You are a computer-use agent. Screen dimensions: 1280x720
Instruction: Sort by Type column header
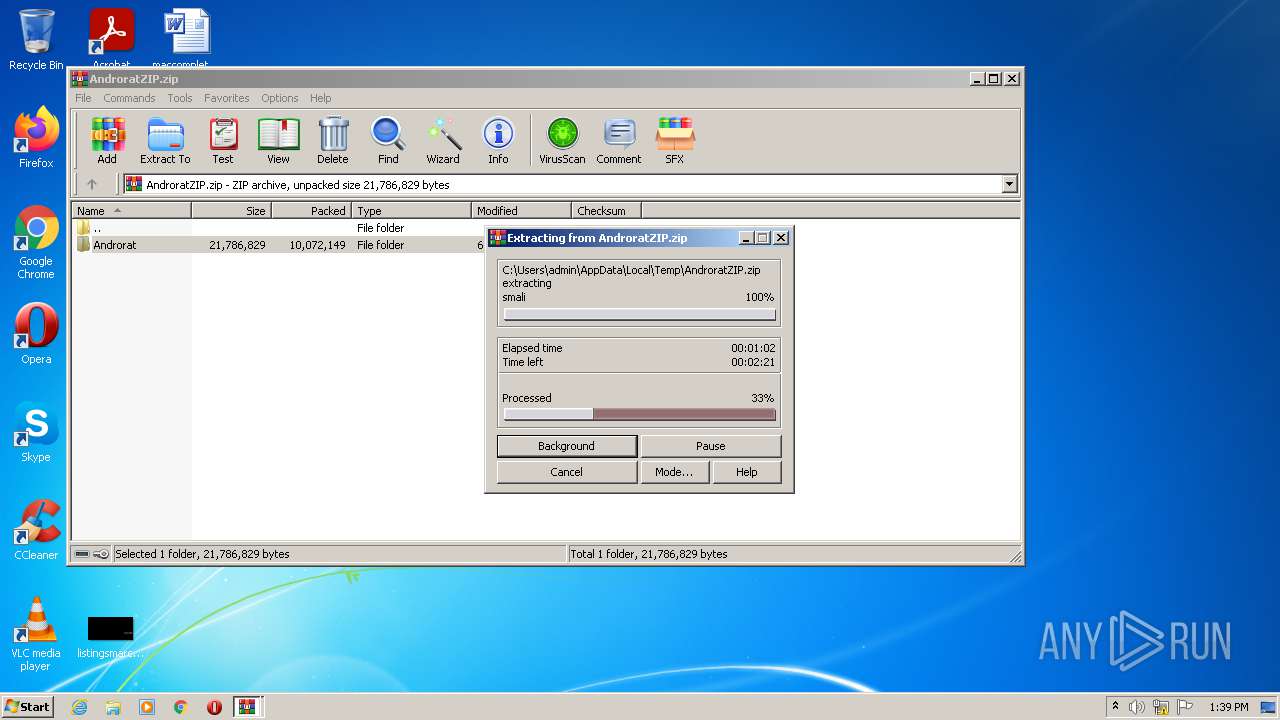click(x=411, y=211)
